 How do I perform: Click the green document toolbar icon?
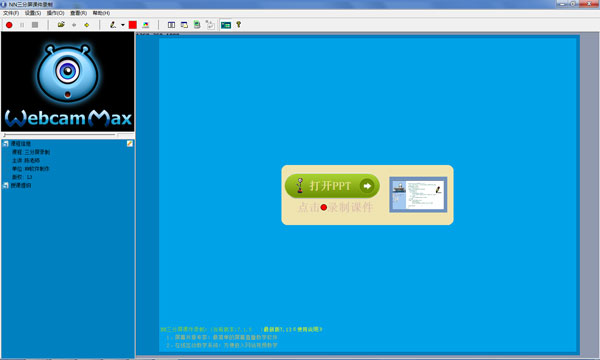click(x=197, y=25)
